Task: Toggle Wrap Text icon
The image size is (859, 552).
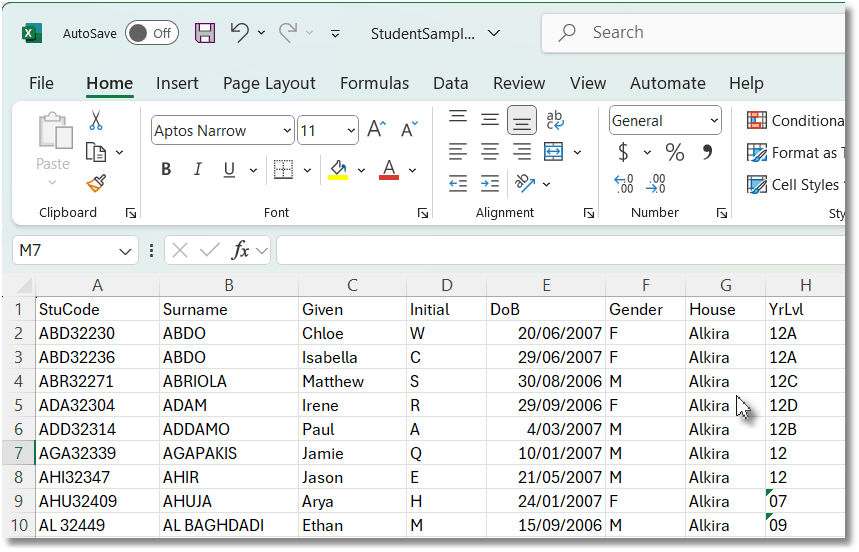Action: coord(555,120)
